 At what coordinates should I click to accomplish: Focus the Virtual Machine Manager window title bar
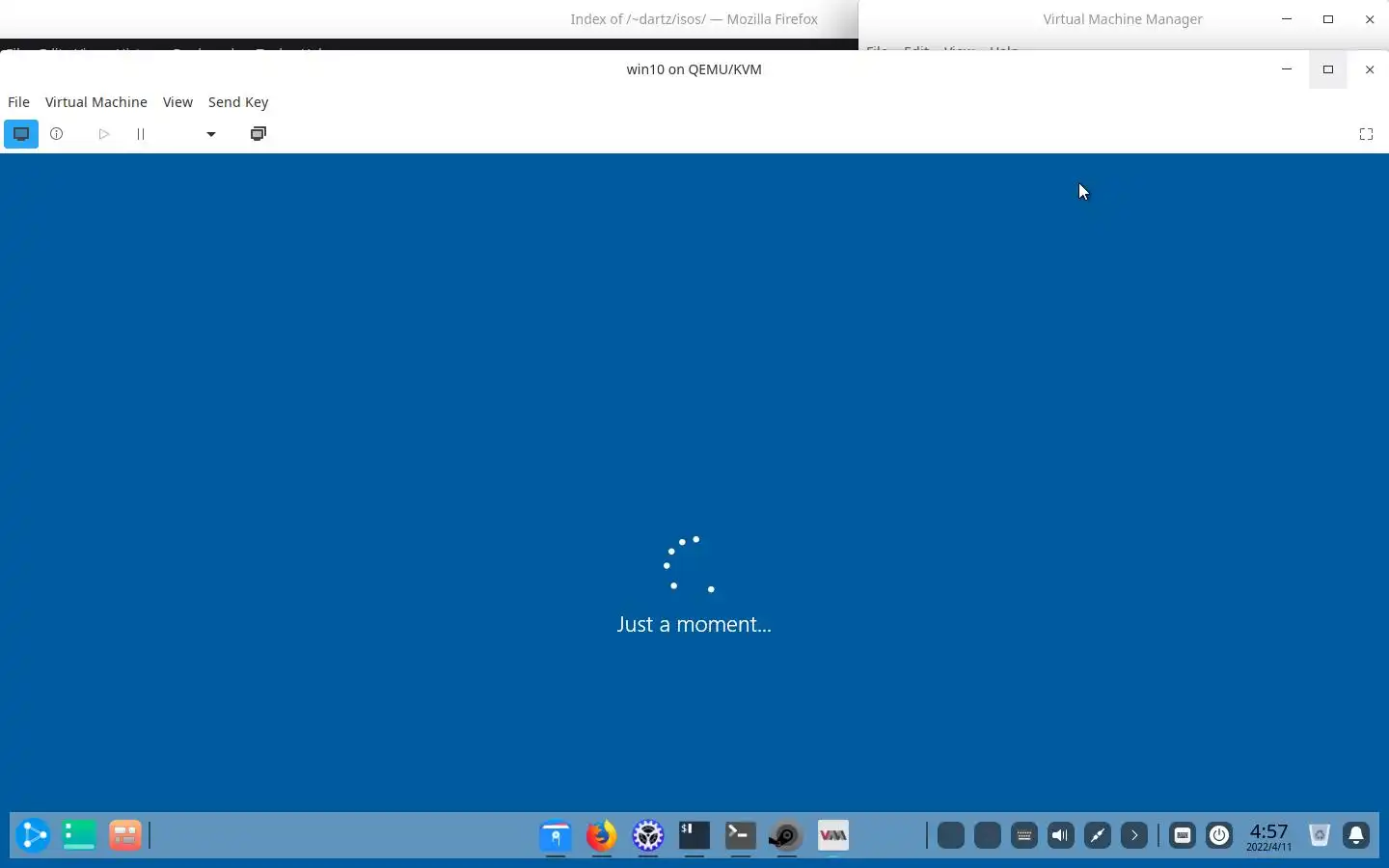click(1123, 19)
